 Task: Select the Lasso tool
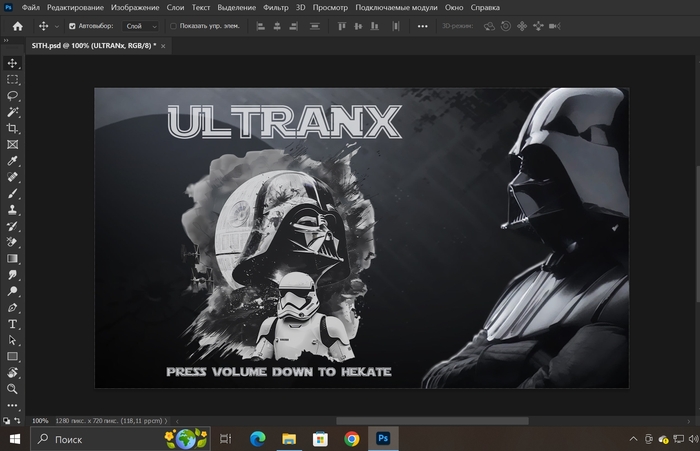coord(13,96)
